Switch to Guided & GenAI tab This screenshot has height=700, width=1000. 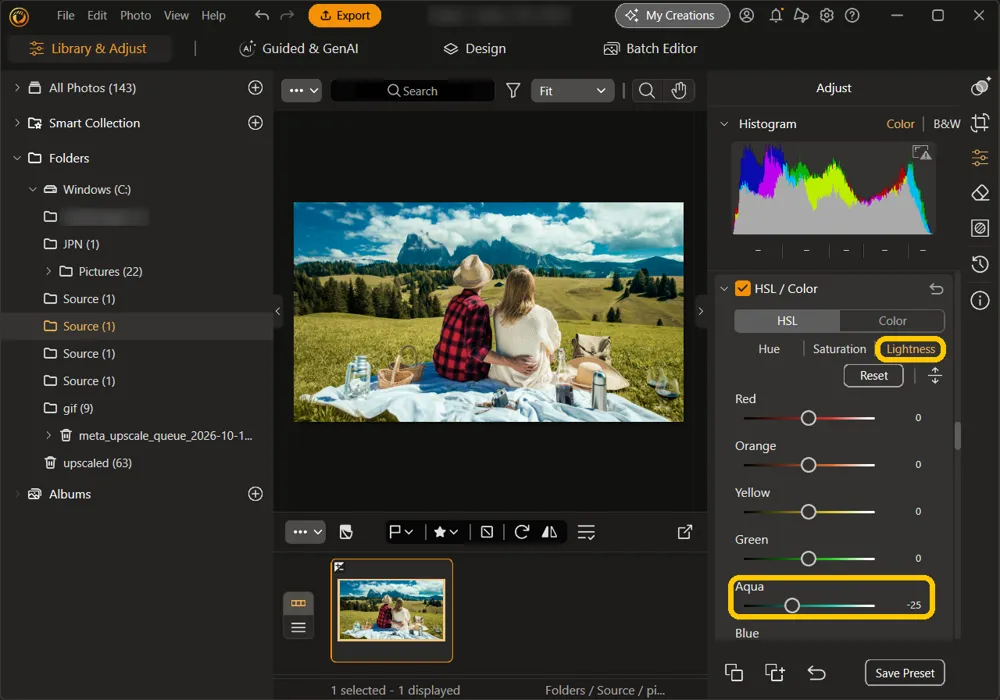(298, 48)
